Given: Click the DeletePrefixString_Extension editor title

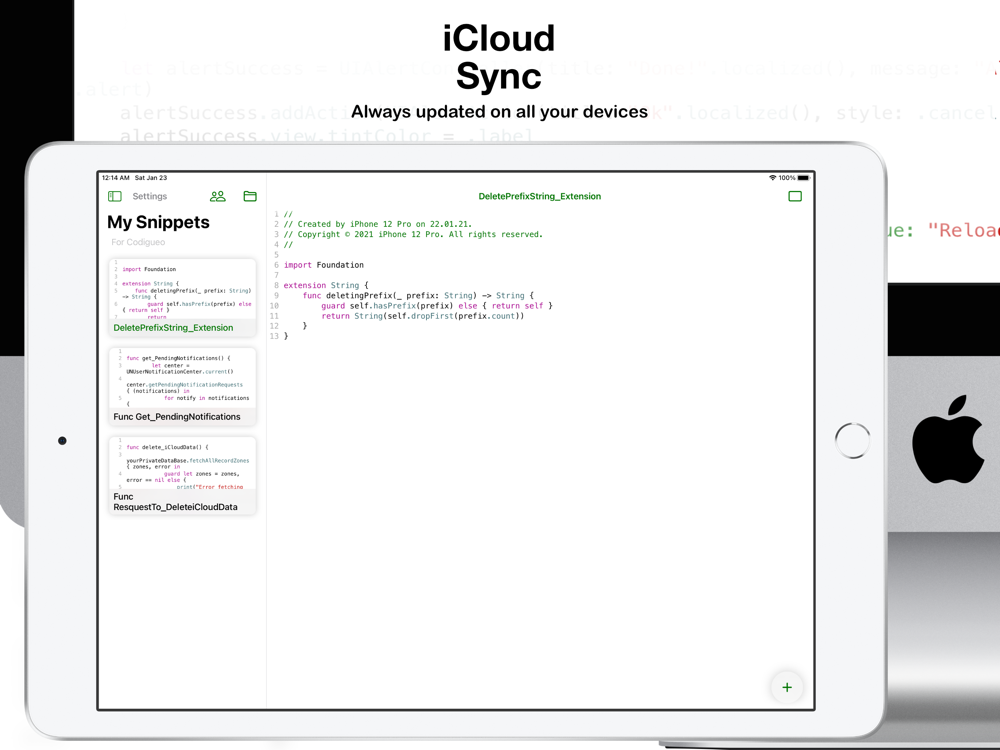Looking at the screenshot, I should click(540, 196).
